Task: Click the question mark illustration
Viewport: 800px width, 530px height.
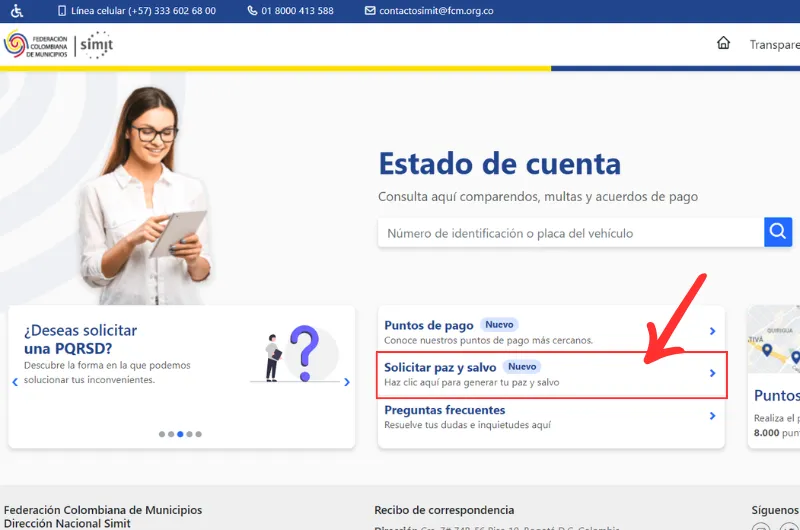Action: [305, 353]
